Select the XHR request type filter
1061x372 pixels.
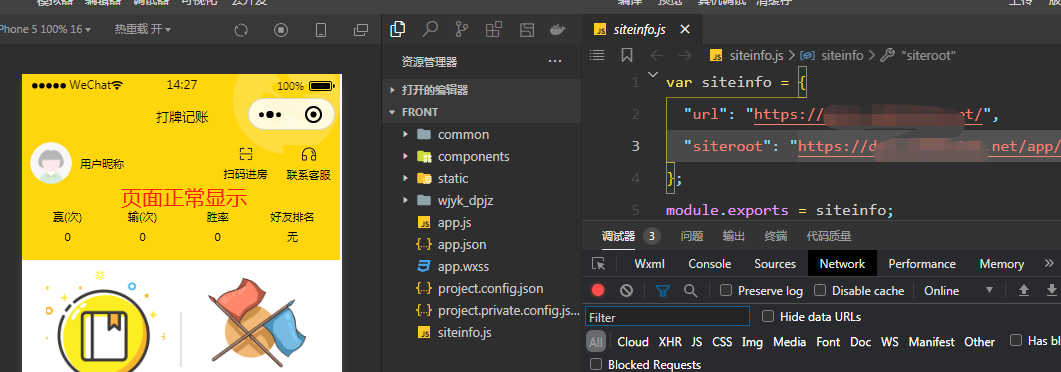click(670, 342)
